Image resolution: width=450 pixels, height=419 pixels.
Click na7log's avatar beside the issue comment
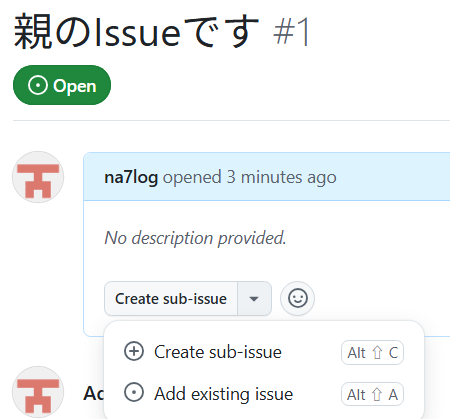[x=38, y=177]
